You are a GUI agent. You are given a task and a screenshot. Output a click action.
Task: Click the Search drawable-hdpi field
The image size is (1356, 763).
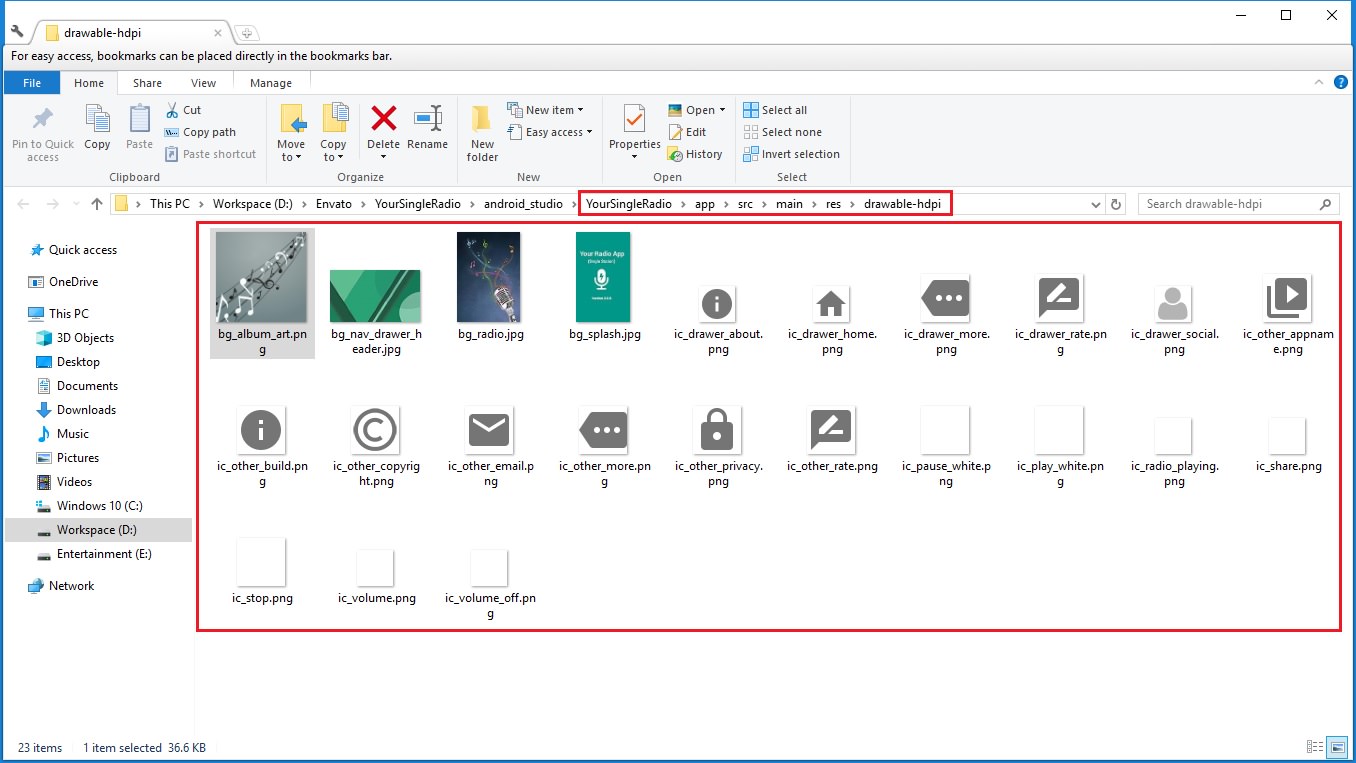[x=1228, y=204]
